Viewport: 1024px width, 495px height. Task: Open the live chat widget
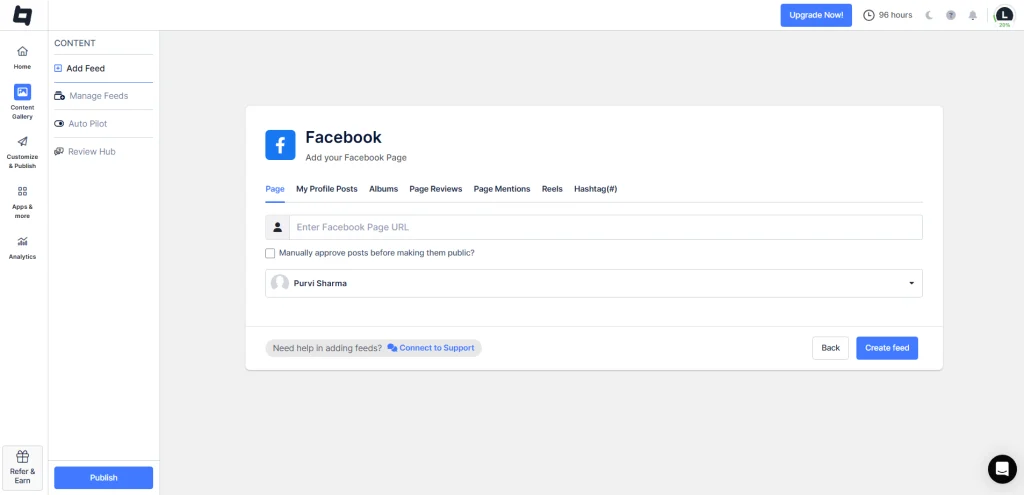[1001, 469]
